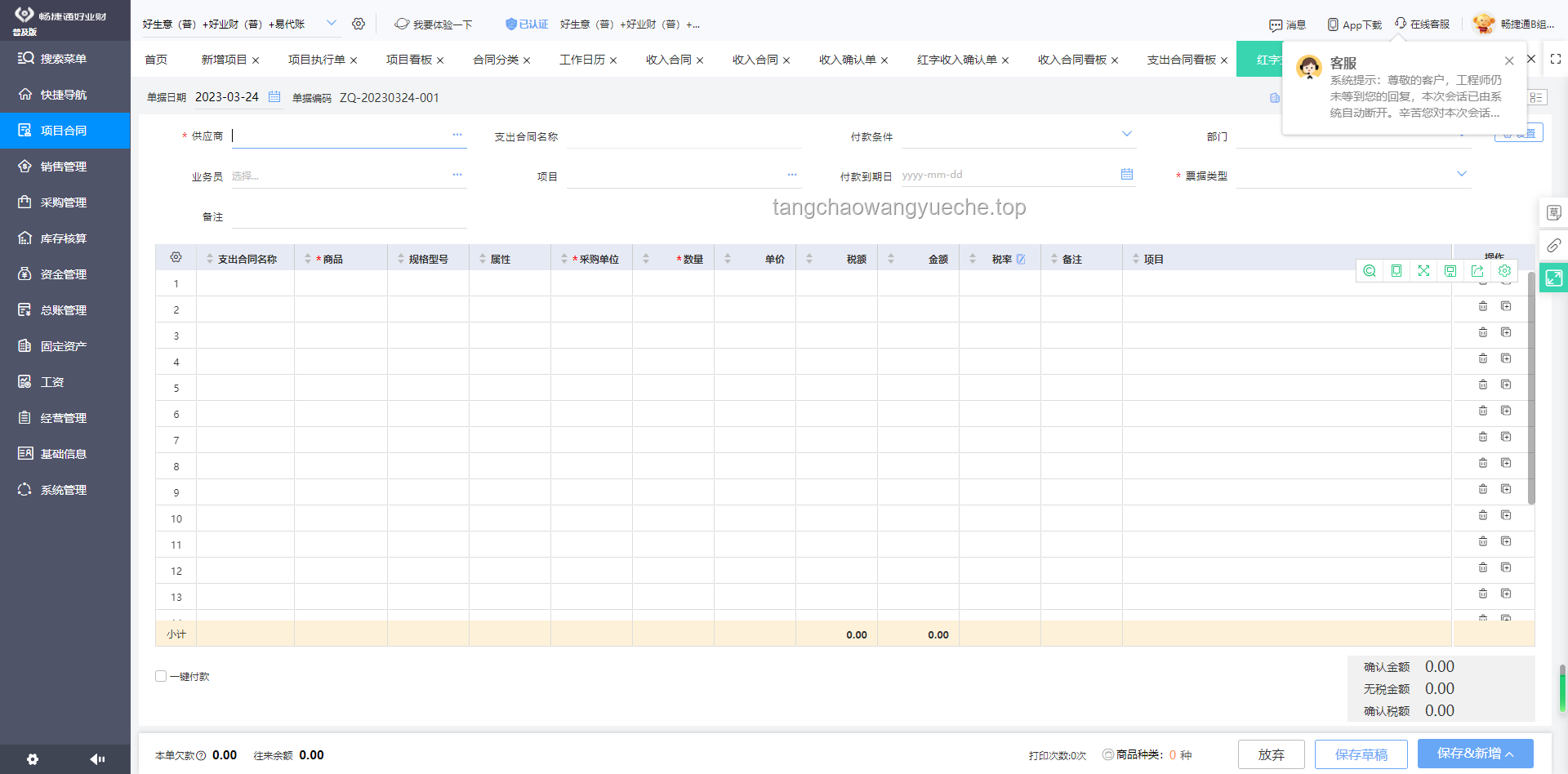Click the 支出合同名称 input field
1568x774 pixels.
(x=684, y=136)
